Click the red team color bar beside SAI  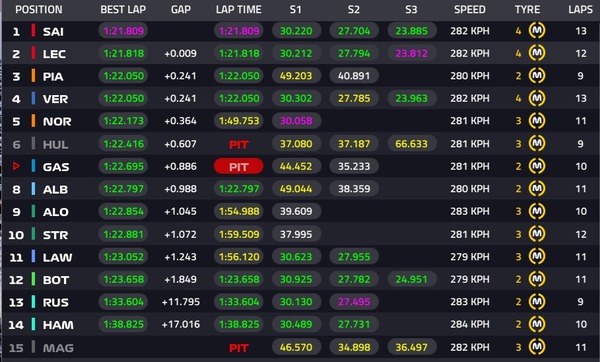pyautogui.click(x=33, y=31)
